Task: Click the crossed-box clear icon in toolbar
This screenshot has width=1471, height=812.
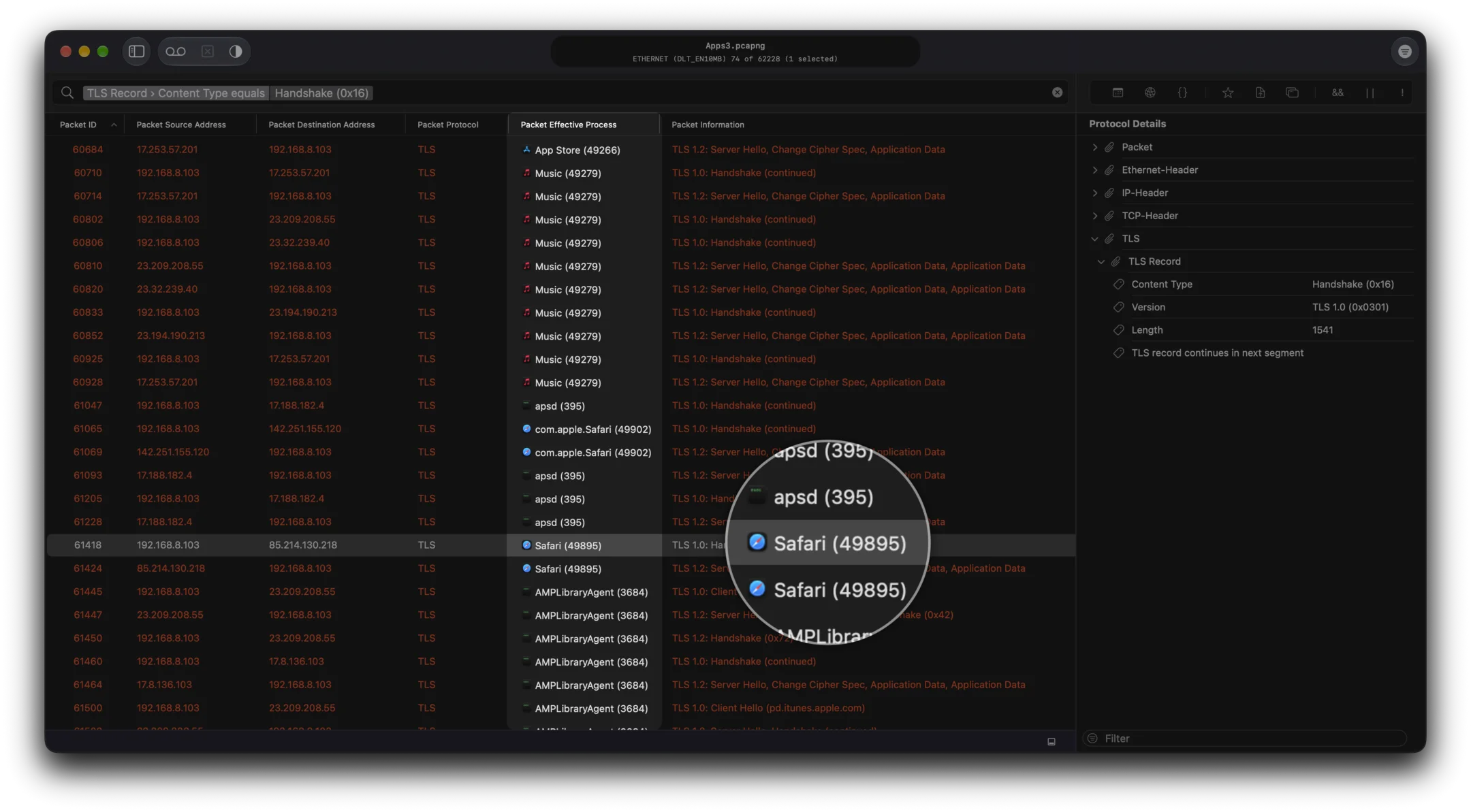Action: click(x=208, y=51)
